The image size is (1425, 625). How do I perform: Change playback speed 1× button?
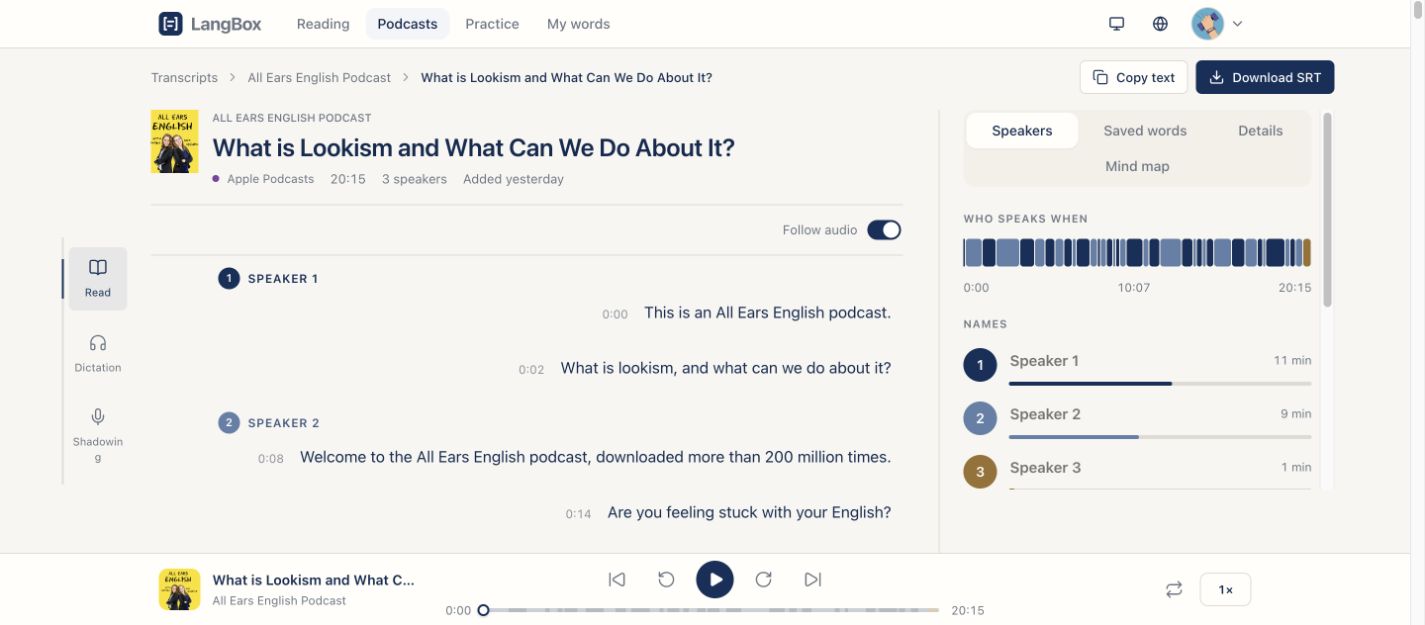1225,590
